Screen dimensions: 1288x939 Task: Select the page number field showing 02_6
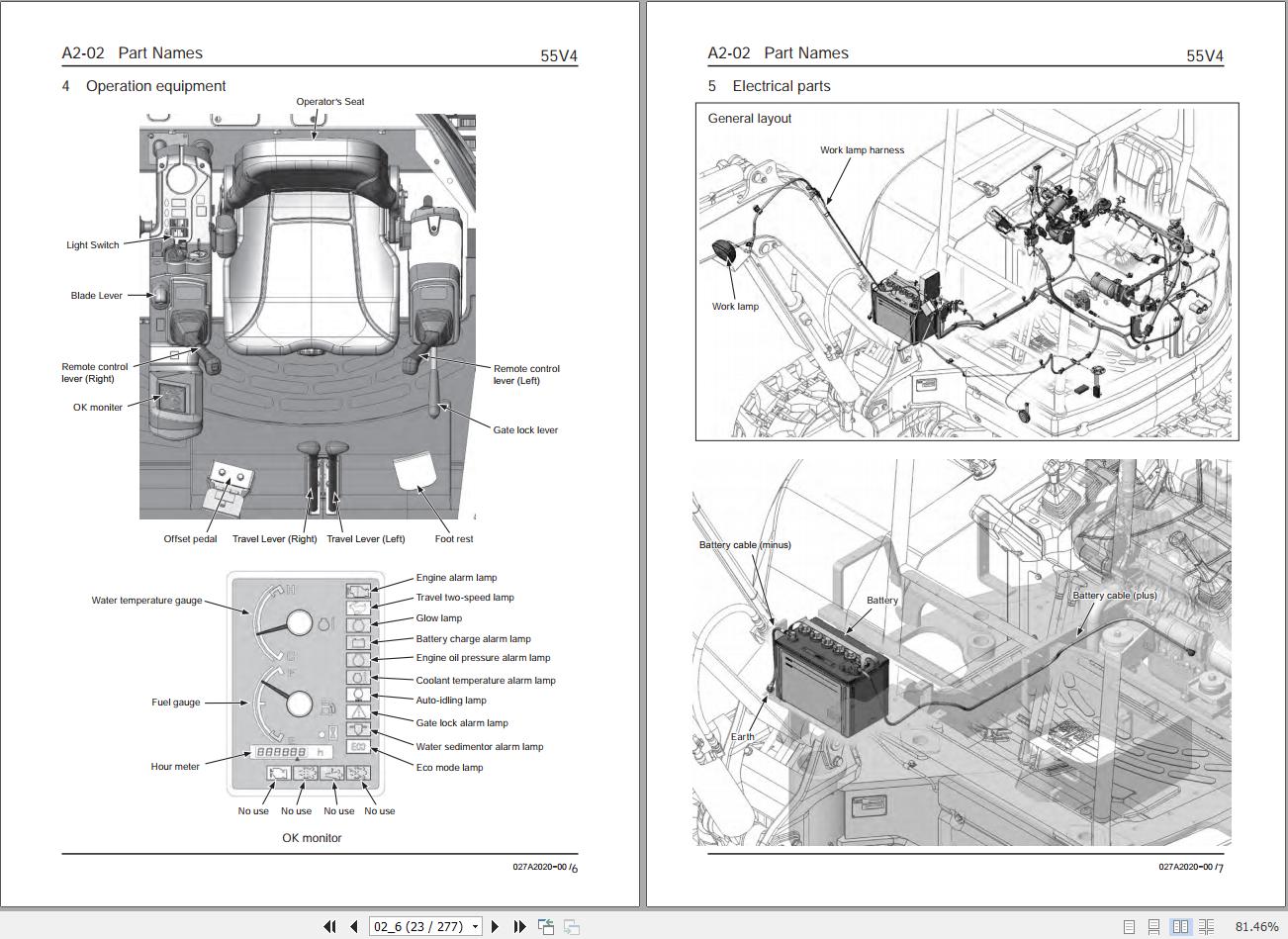point(415,926)
